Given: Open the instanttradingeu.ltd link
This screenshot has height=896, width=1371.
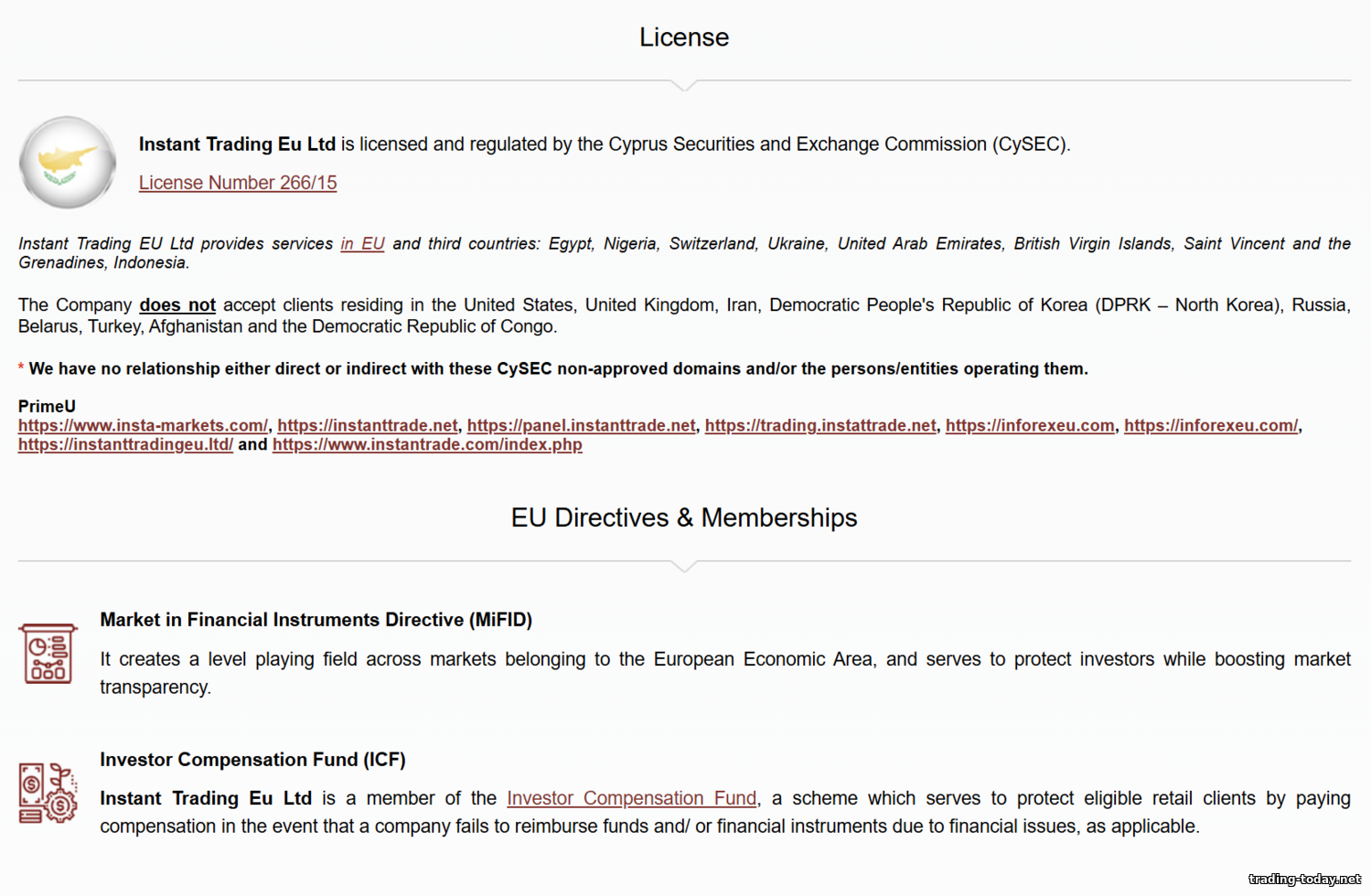Looking at the screenshot, I should 125,444.
